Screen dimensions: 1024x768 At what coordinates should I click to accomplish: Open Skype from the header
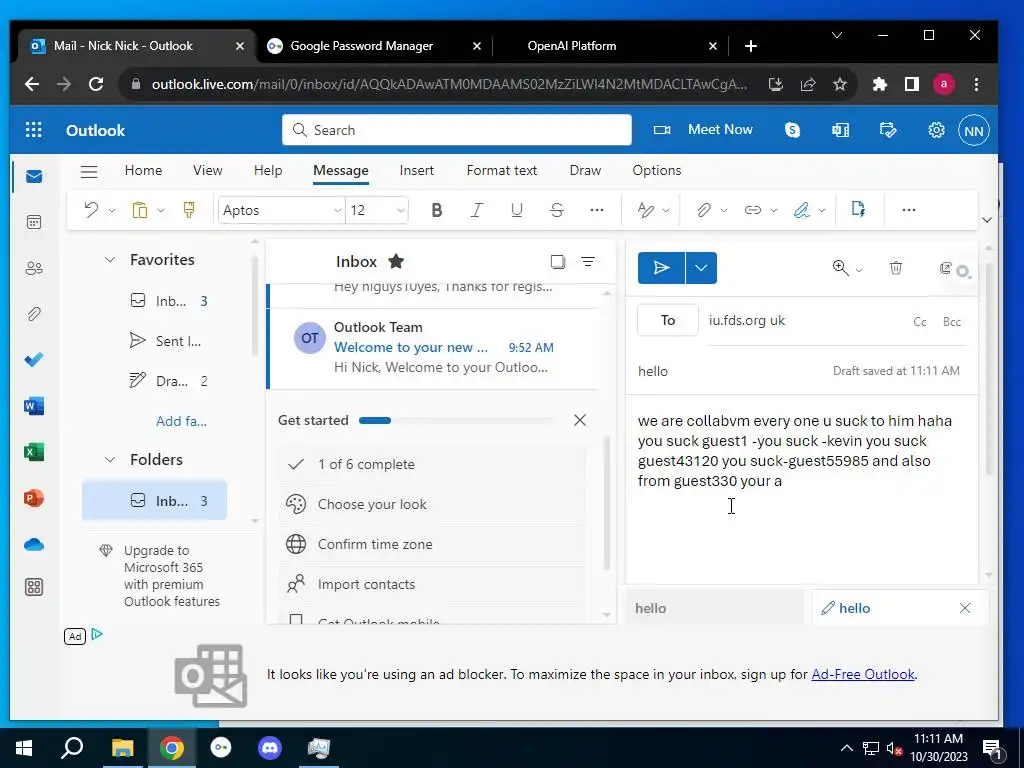pos(792,130)
